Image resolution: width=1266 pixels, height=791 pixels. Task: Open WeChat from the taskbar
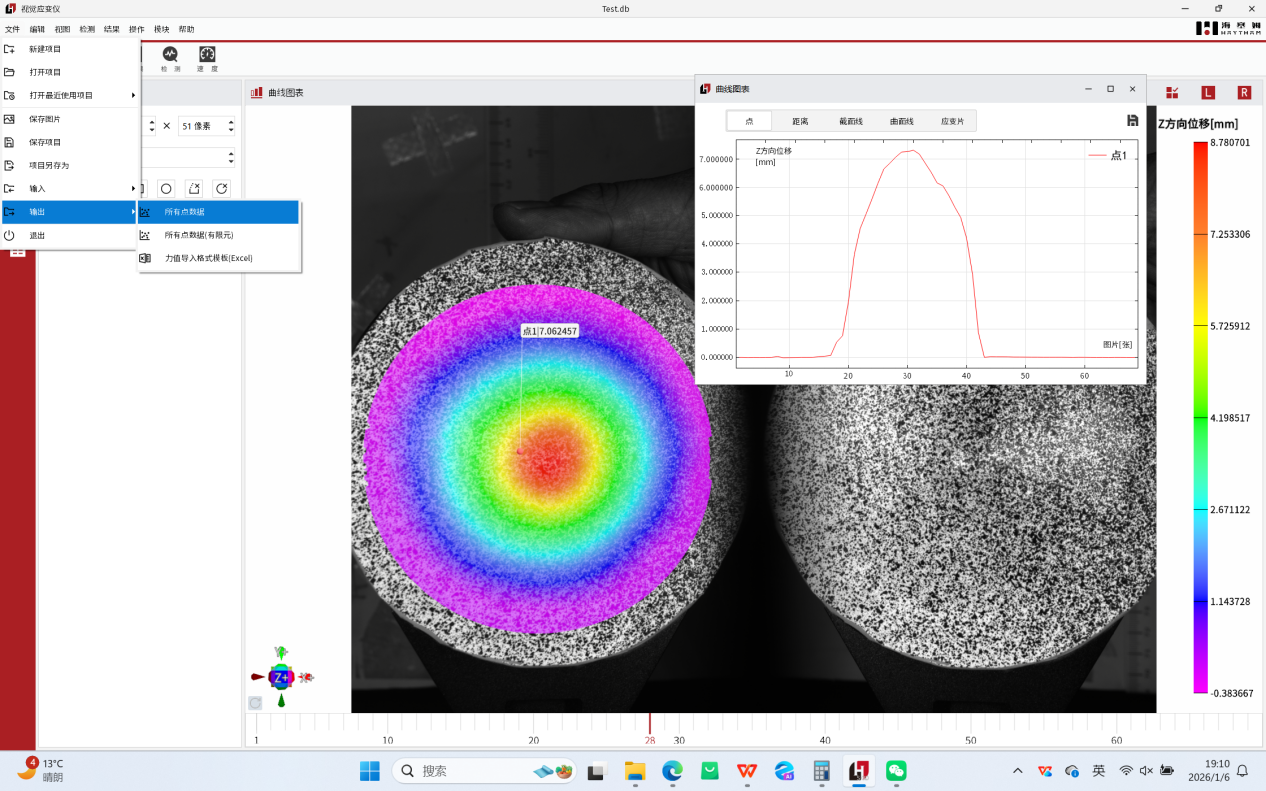[896, 771]
